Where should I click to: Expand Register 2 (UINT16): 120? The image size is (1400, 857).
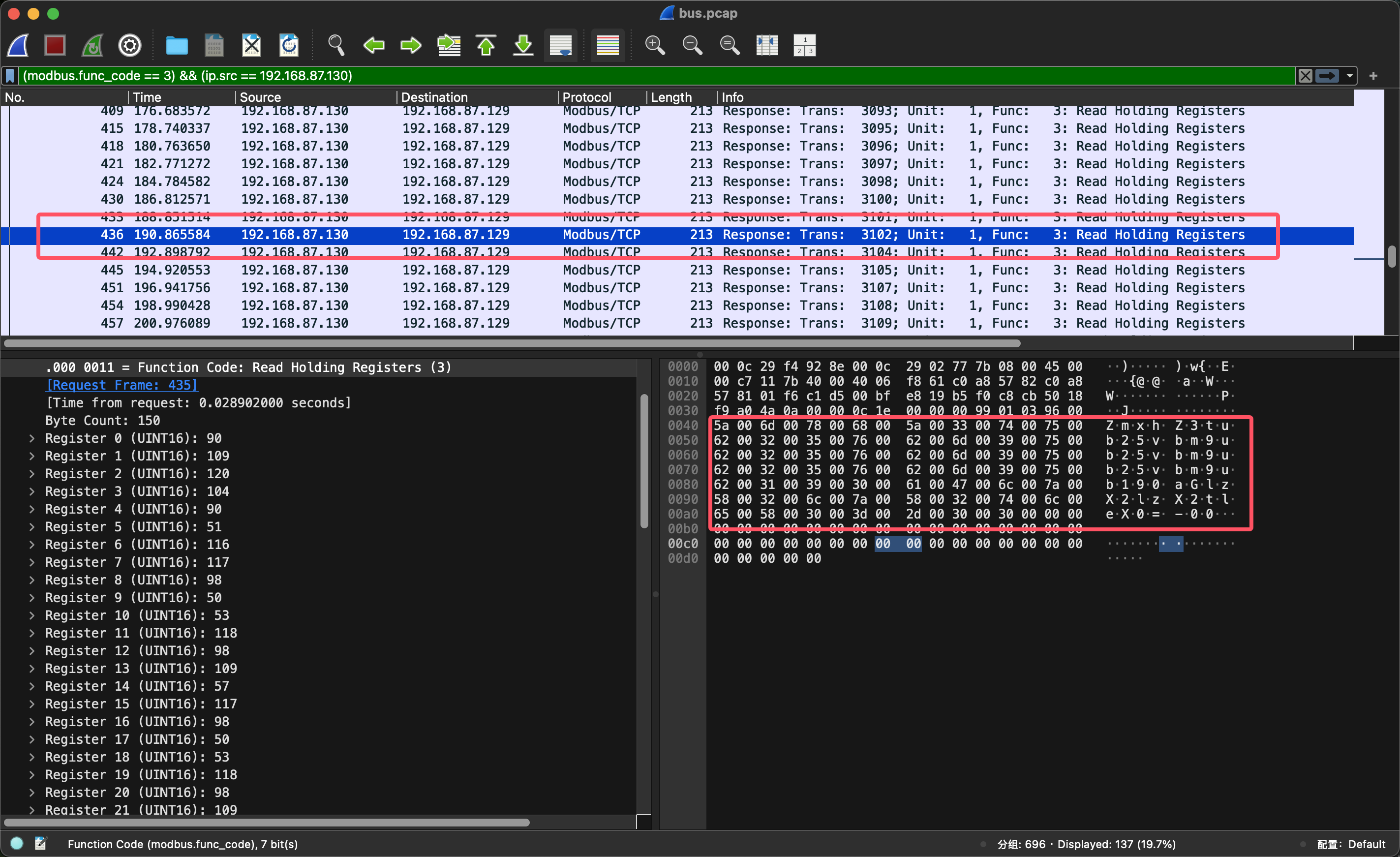click(x=32, y=473)
